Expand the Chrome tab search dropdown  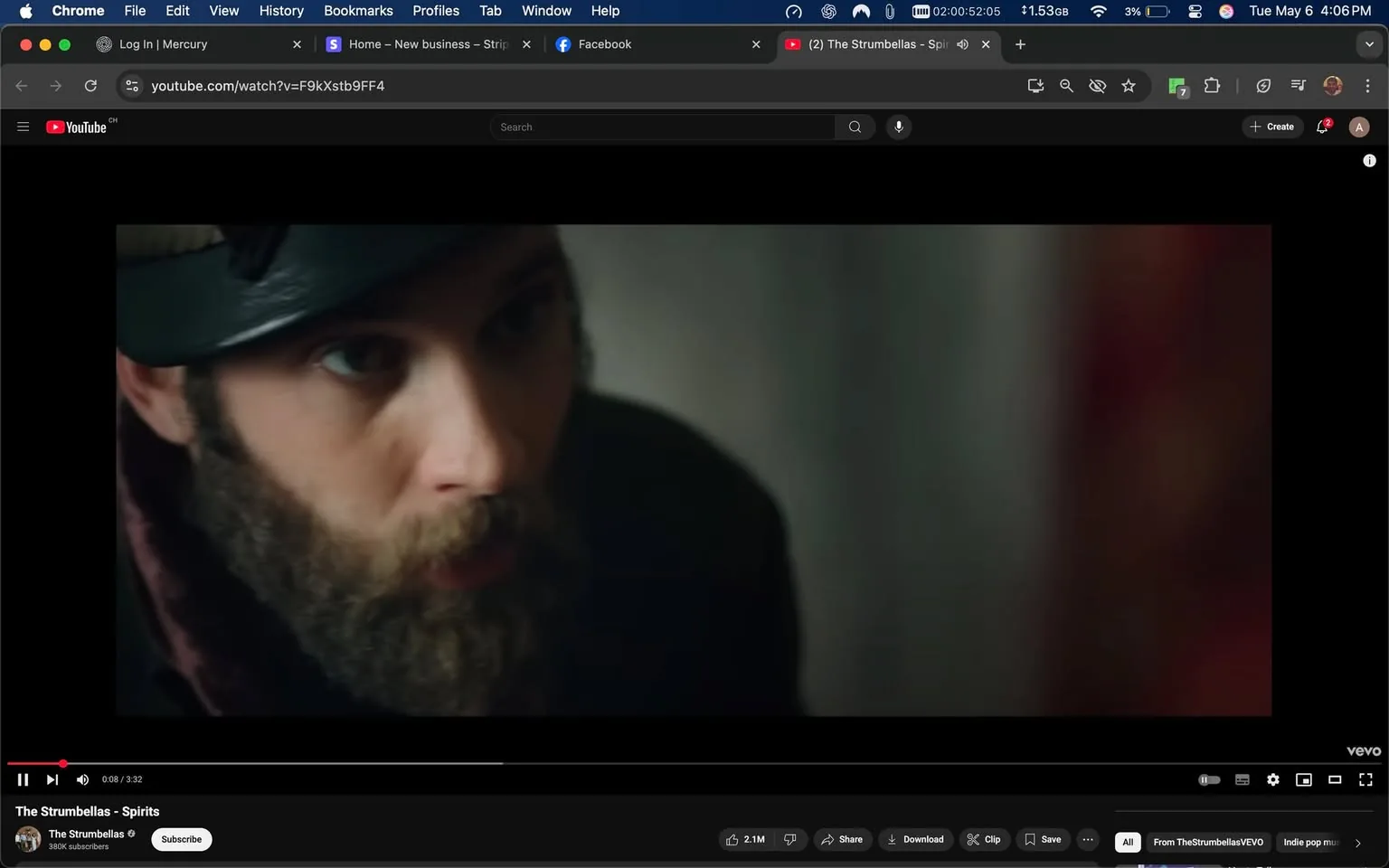(1369, 44)
